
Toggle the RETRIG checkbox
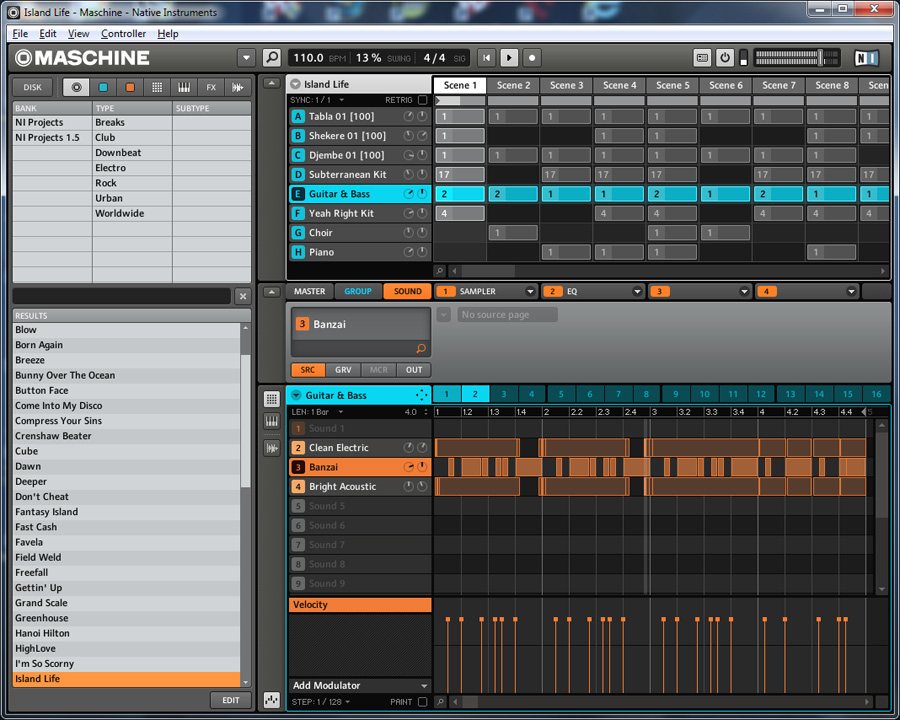(422, 100)
